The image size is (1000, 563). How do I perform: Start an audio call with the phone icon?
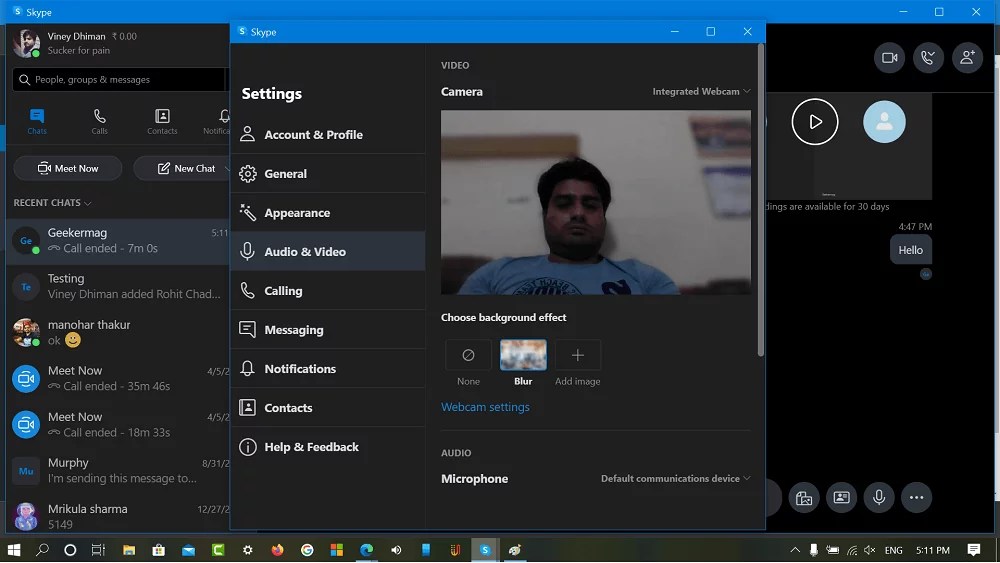tap(928, 57)
